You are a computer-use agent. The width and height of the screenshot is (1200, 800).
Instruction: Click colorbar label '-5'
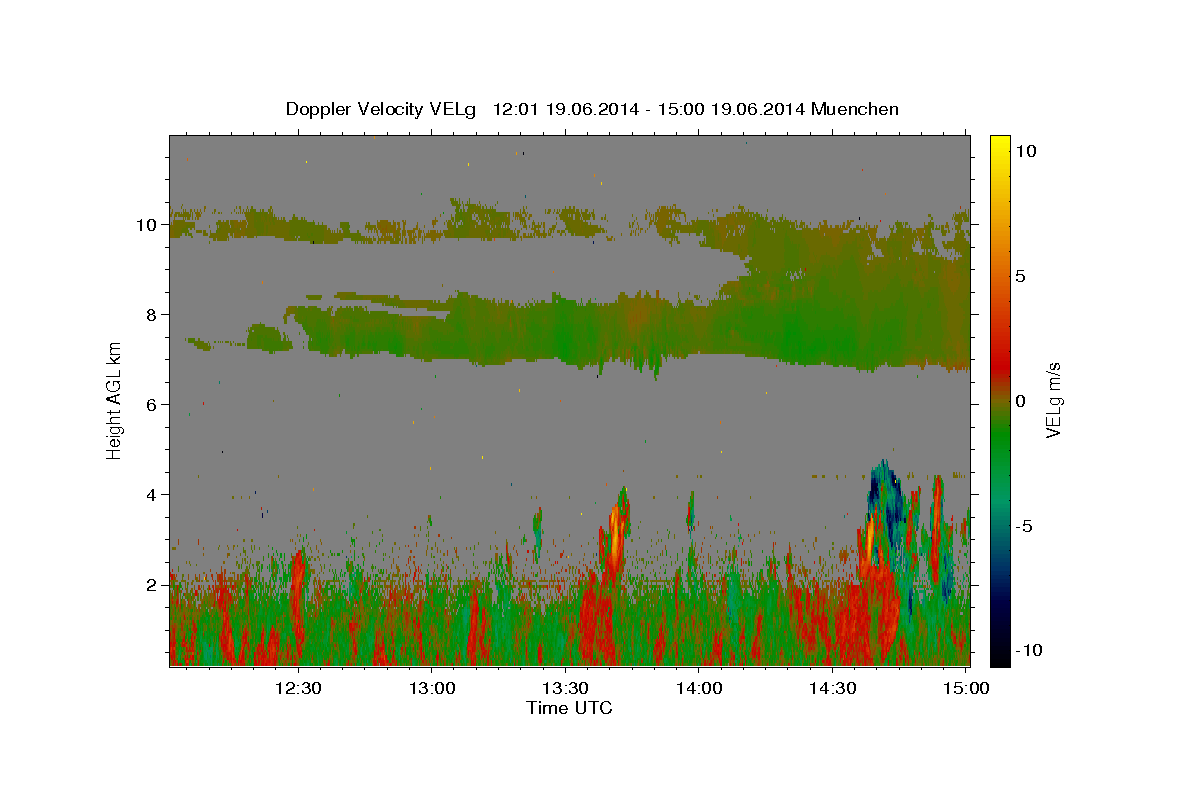(1023, 525)
